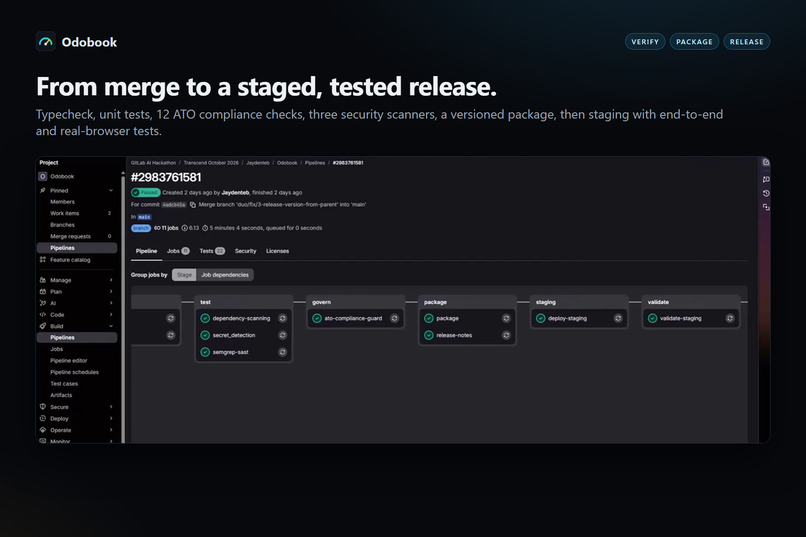Screen dimensions: 806x537
Task: Click passed status icon of dependency-scanning
Action: coord(205,318)
